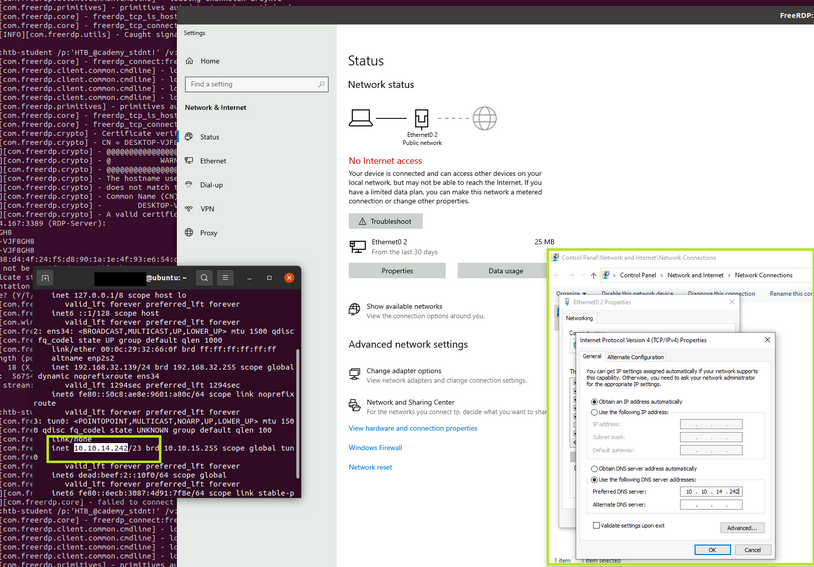The image size is (814, 567).
Task: Select Networking tab in Ethernet0 2 Properties
Action: (x=579, y=318)
